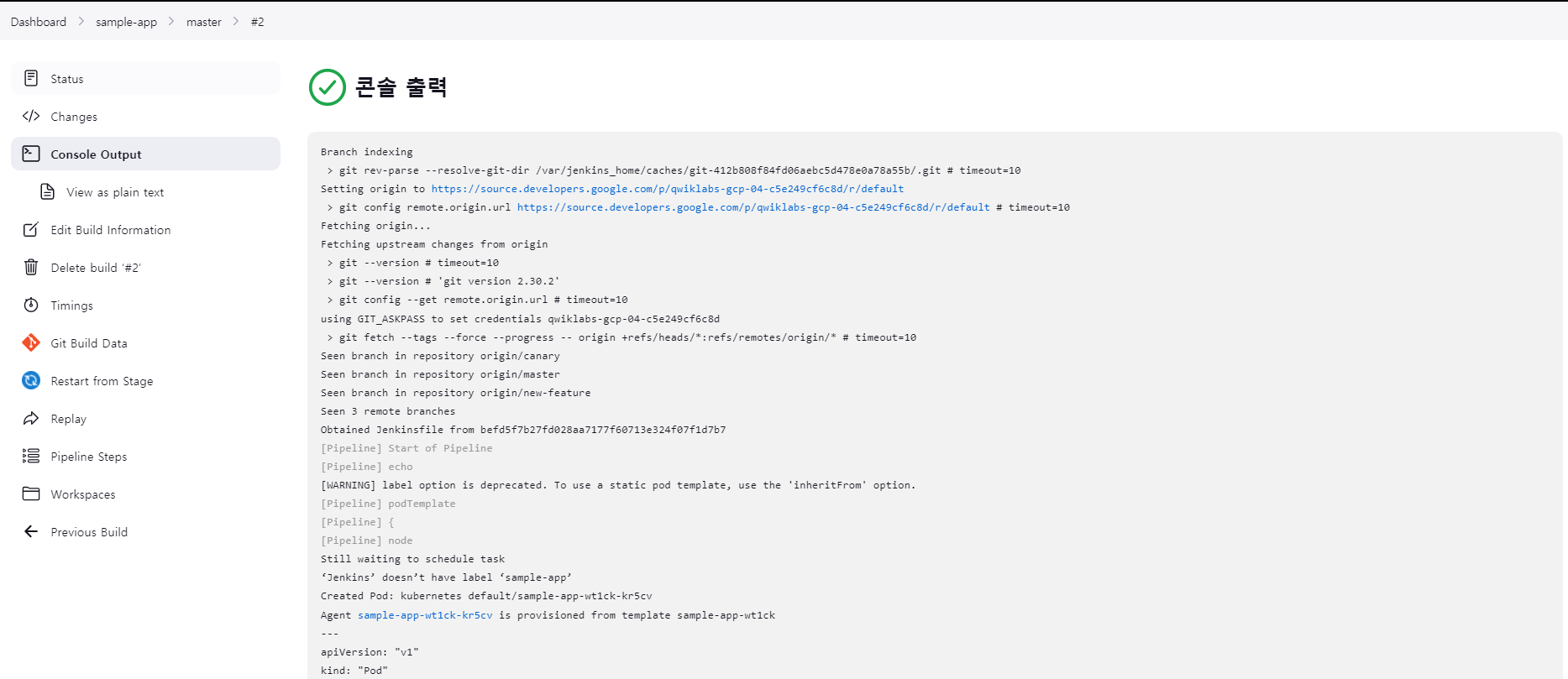Click the Pipeline Steps list icon

coord(31,456)
